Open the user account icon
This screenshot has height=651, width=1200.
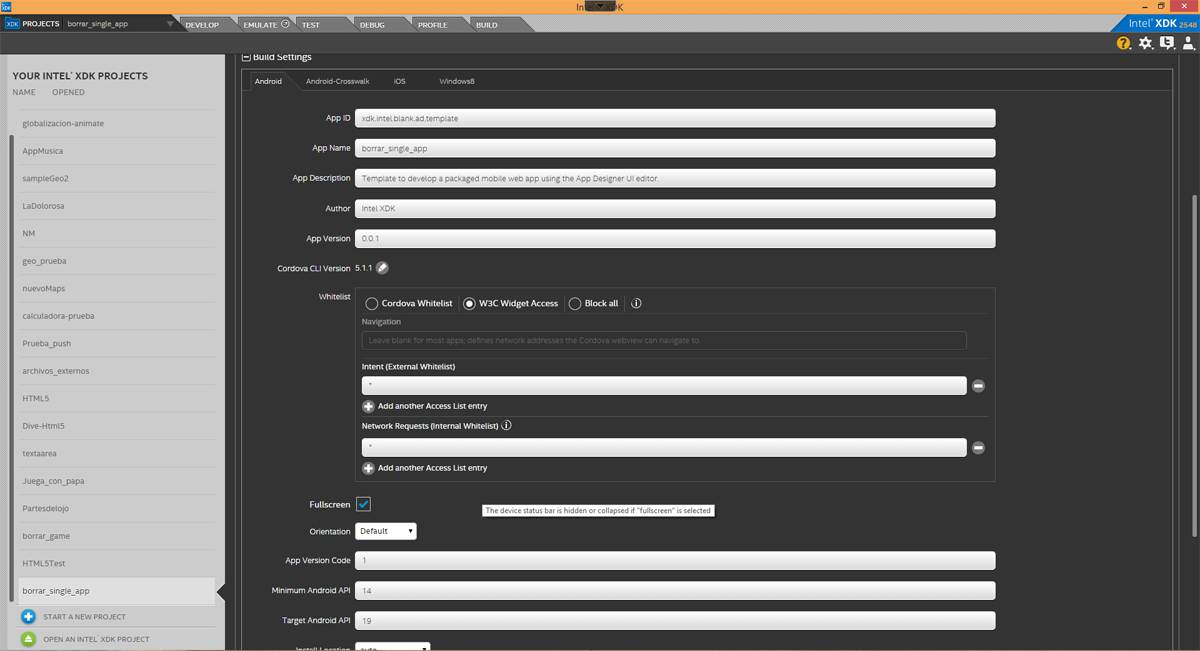point(1187,43)
